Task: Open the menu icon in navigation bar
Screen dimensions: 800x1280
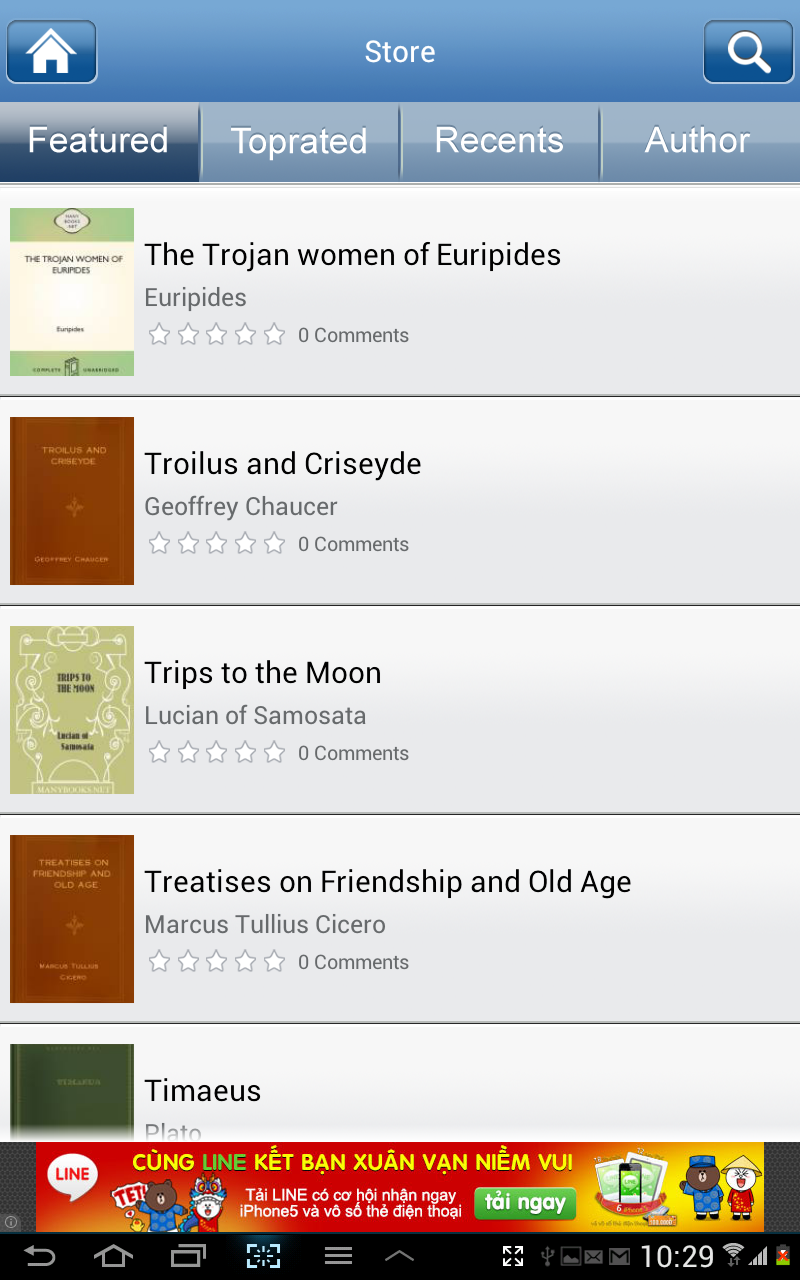Action: click(x=338, y=1256)
